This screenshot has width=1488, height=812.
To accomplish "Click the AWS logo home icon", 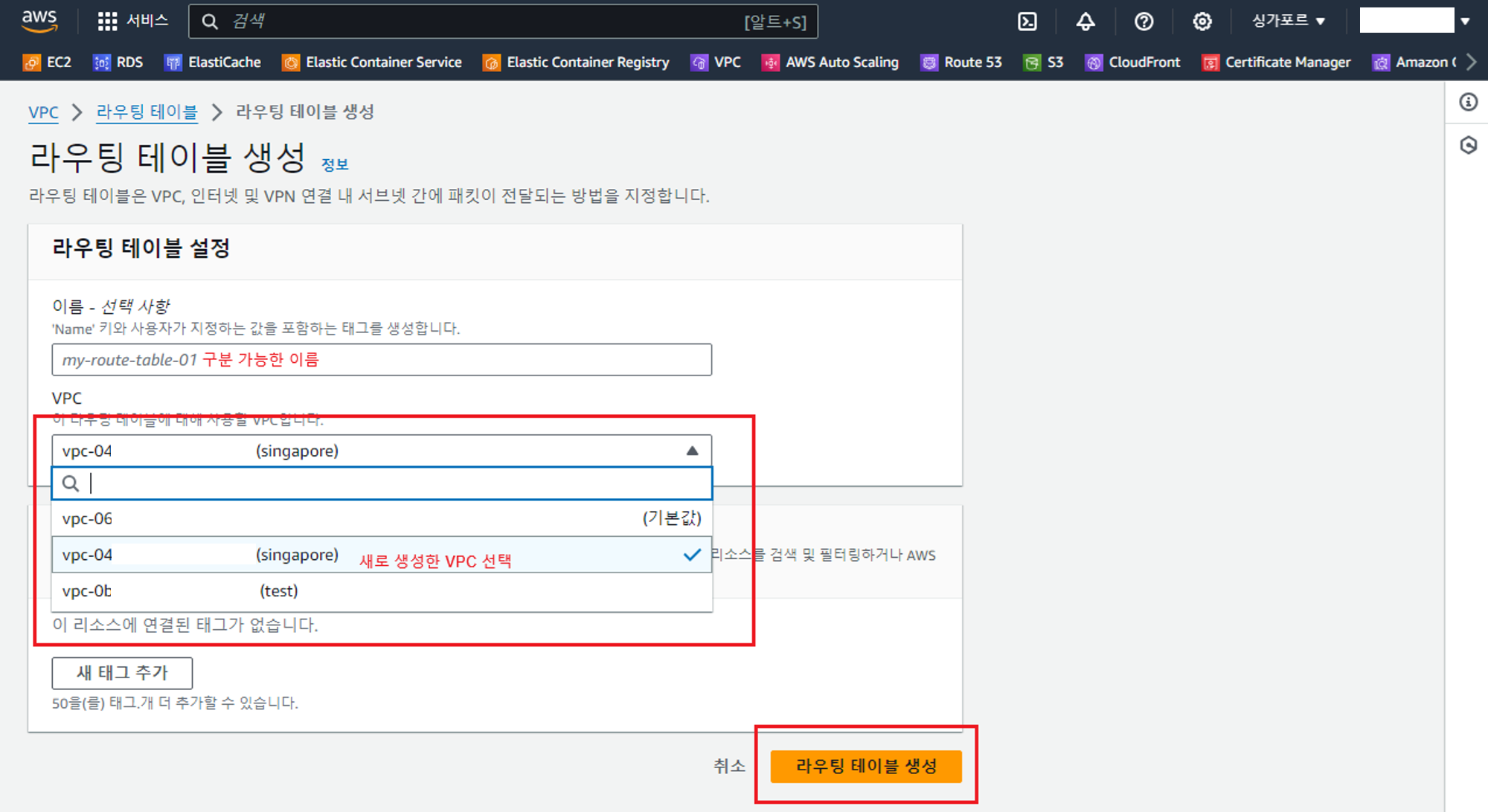I will (39, 21).
